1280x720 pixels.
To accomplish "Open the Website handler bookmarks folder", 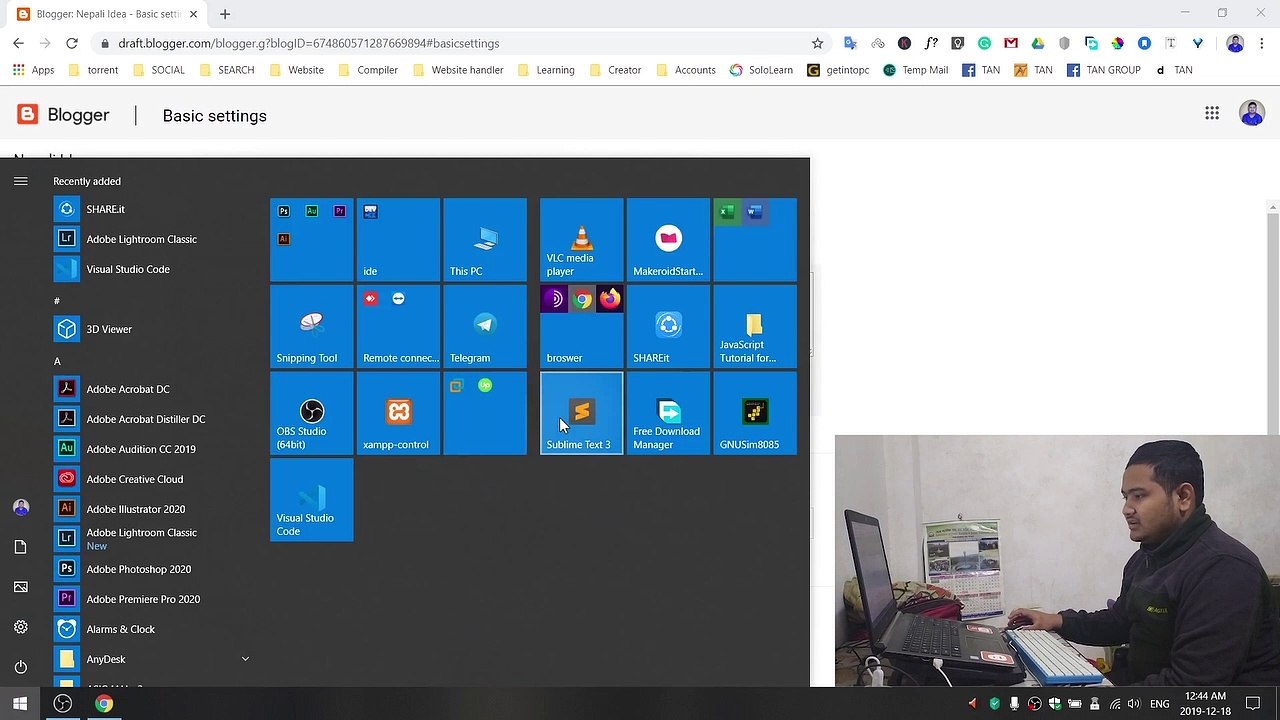I will 457,70.
